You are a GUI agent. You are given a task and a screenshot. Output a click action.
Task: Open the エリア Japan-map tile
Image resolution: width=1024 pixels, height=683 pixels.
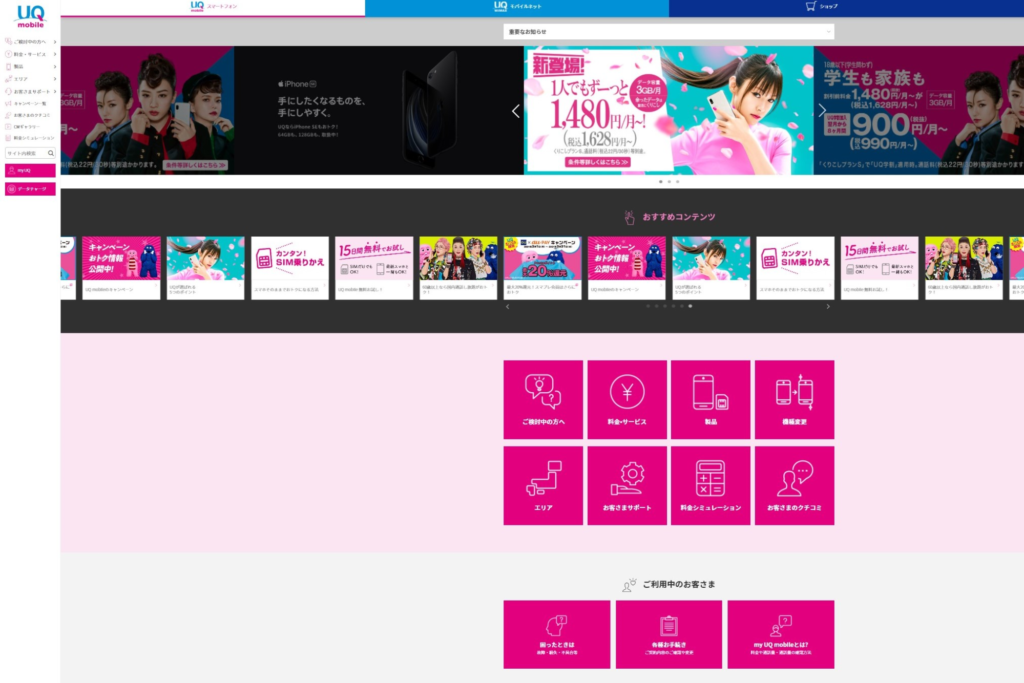[543, 486]
